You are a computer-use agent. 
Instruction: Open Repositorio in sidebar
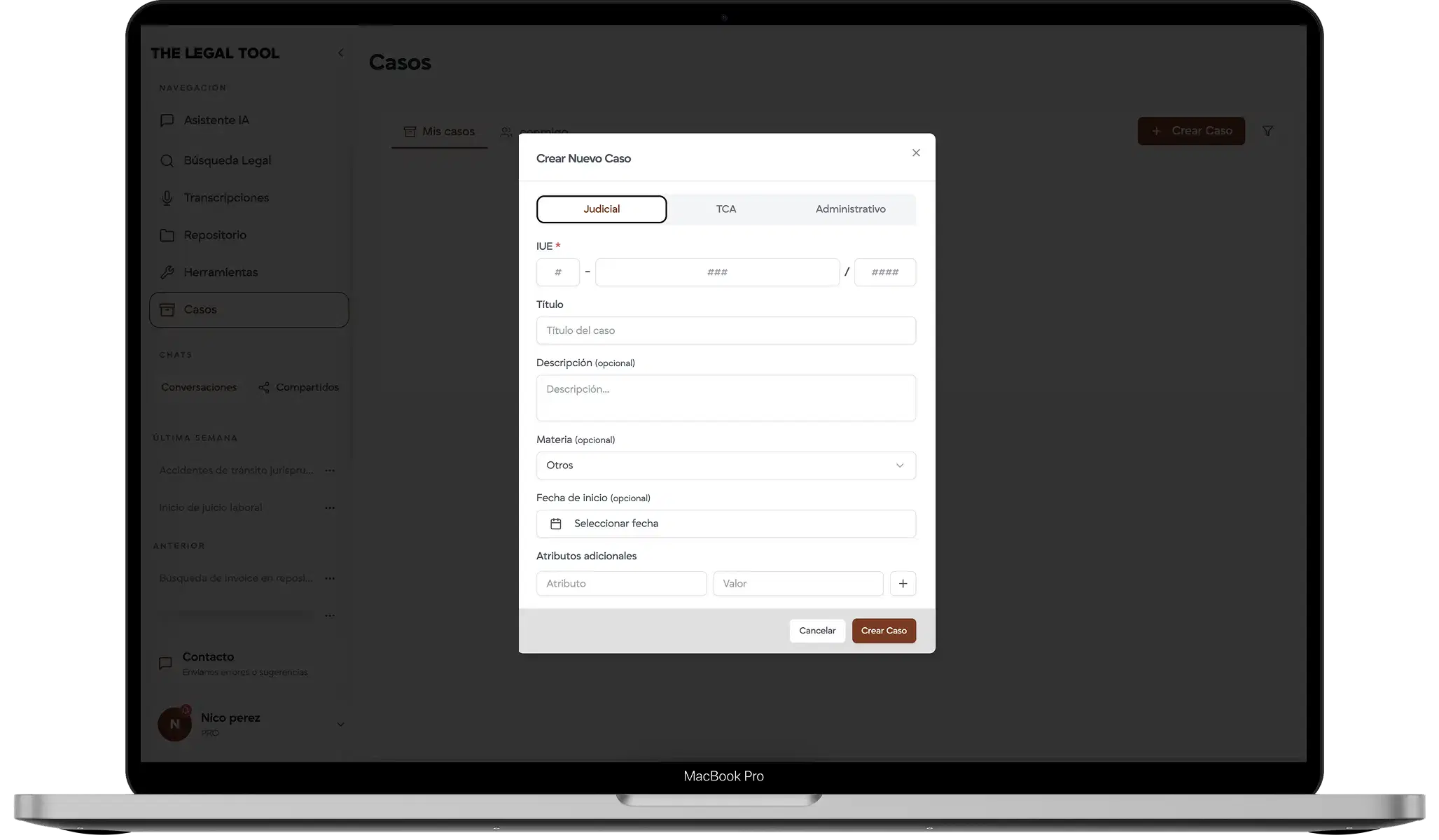[249, 235]
